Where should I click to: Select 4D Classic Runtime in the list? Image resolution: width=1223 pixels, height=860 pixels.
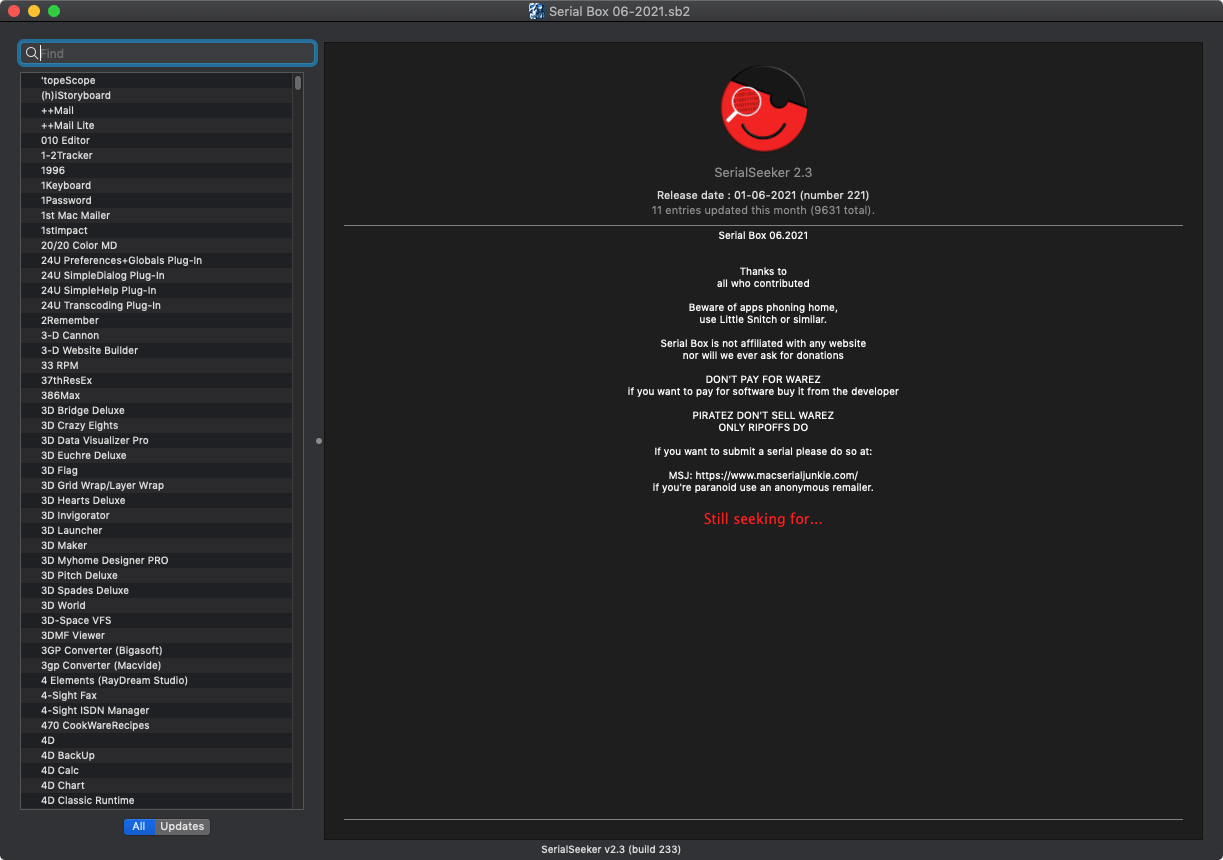[88, 800]
